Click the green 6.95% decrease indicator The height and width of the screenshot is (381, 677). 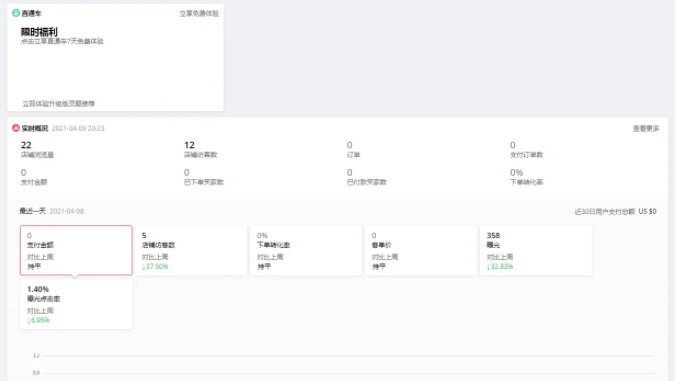click(x=38, y=320)
